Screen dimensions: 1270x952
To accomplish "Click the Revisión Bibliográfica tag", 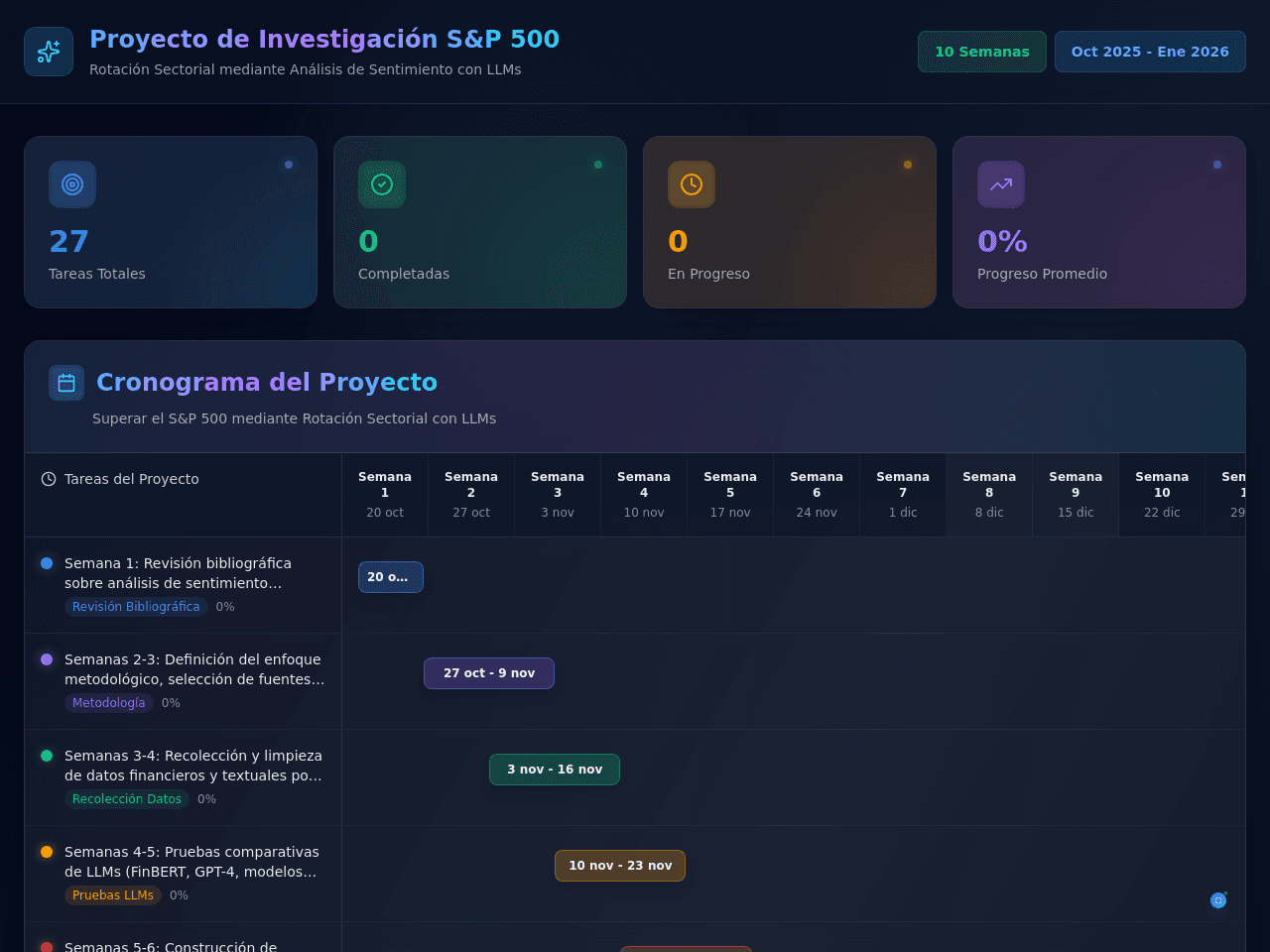I will click(136, 607).
